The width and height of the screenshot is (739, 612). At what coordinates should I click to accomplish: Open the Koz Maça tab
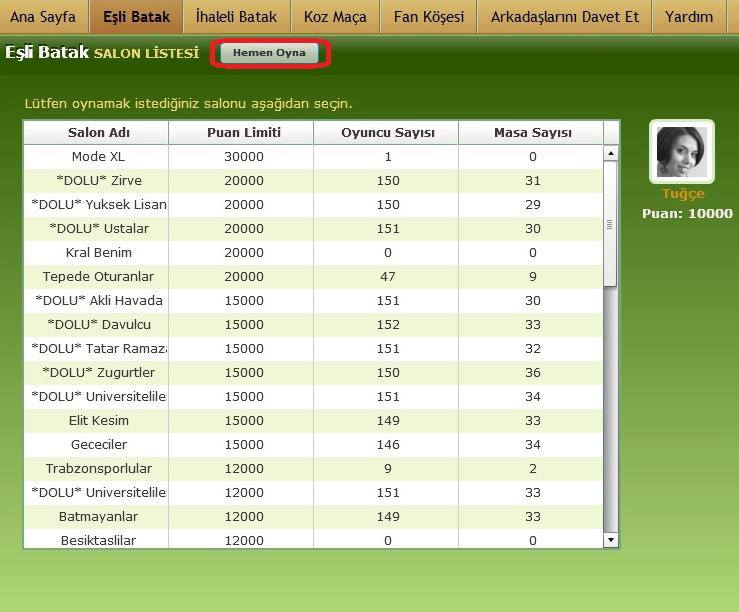(335, 17)
